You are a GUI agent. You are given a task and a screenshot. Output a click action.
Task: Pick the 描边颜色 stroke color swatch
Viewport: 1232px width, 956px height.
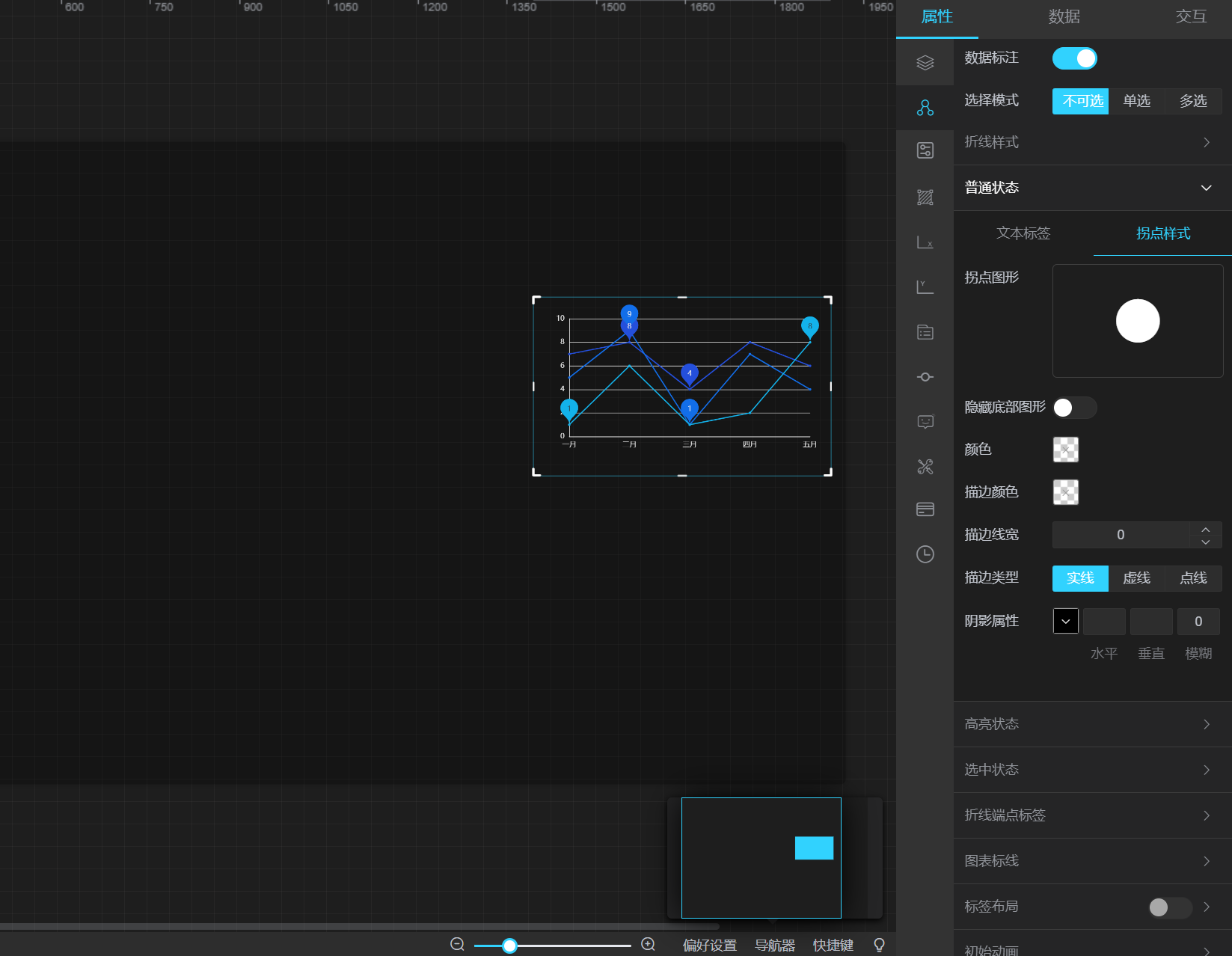point(1065,492)
